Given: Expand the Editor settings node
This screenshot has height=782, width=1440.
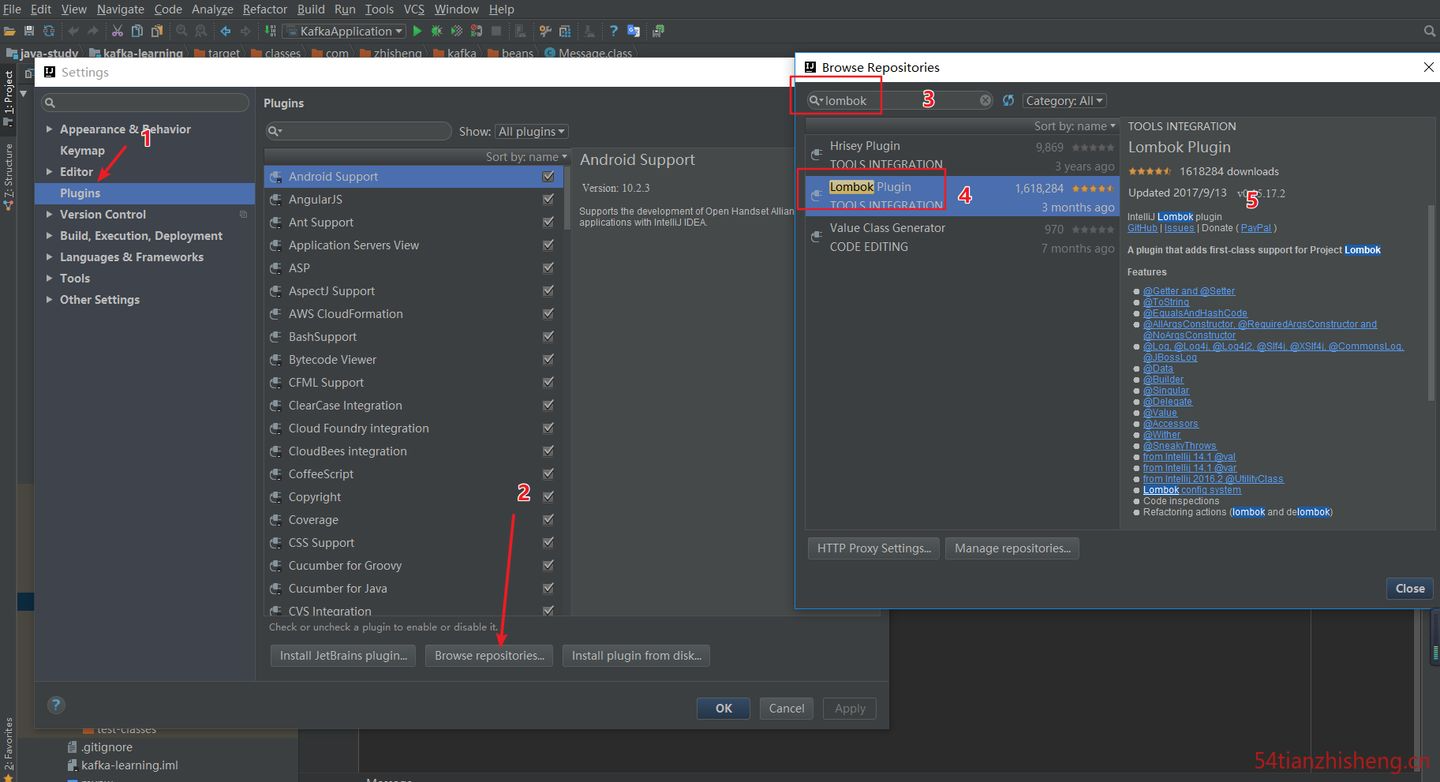Looking at the screenshot, I should coord(49,172).
